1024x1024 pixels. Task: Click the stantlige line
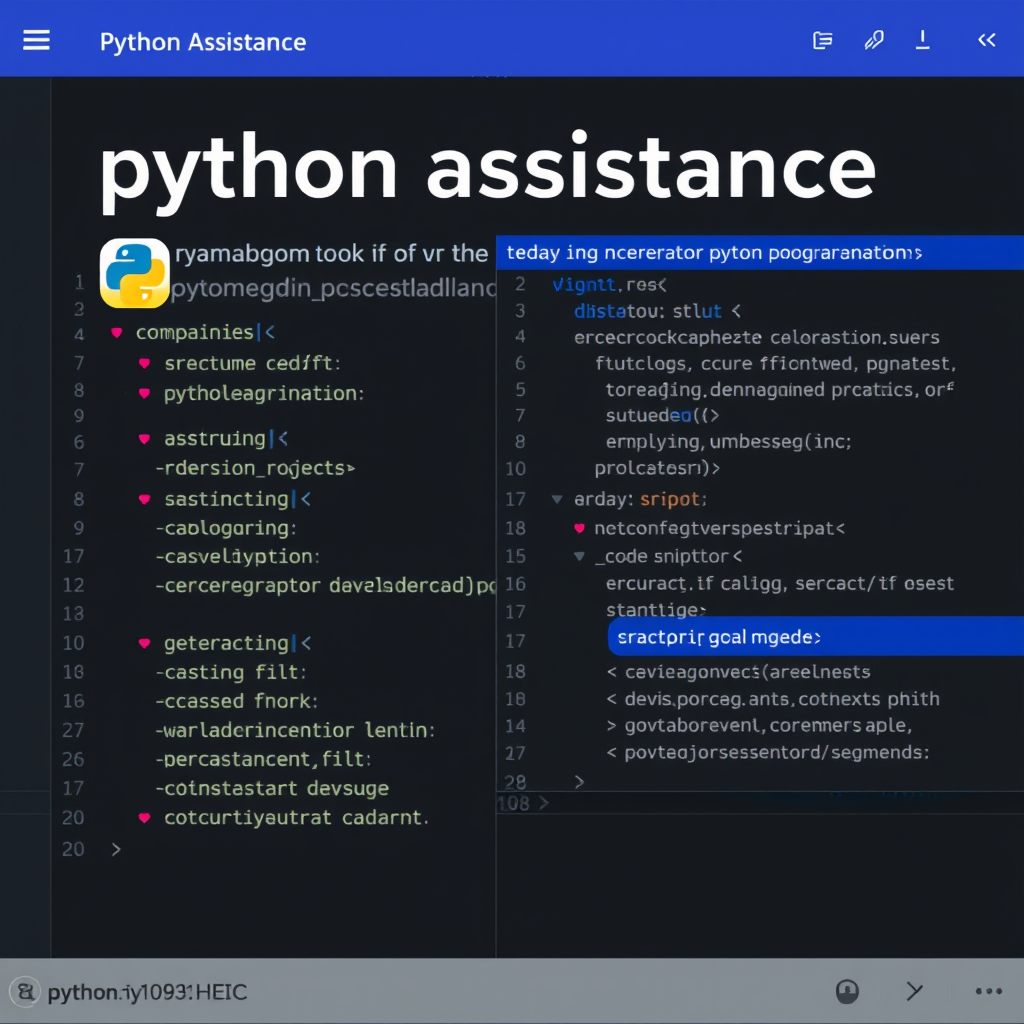coord(656,610)
